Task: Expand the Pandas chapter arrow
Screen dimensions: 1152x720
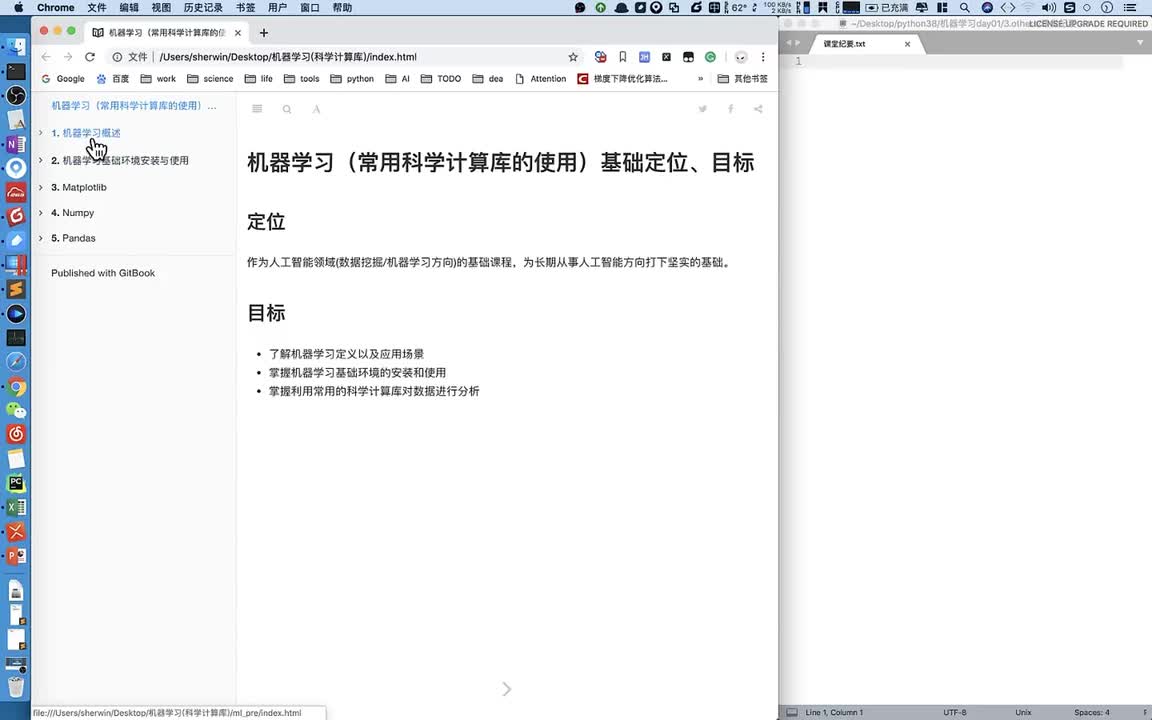Action: tap(41, 238)
